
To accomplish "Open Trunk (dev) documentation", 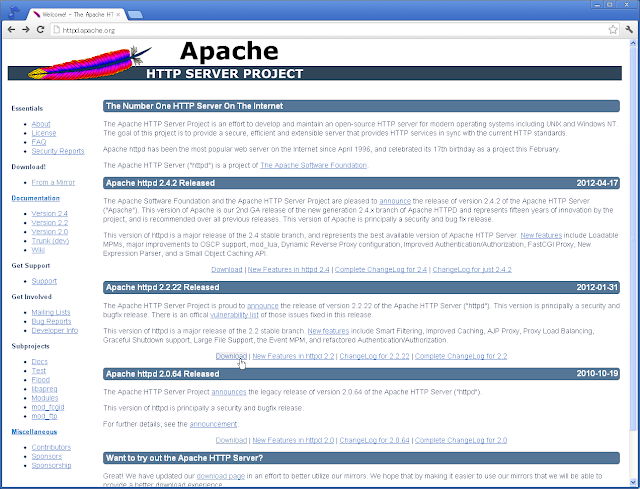I will pyautogui.click(x=50, y=241).
